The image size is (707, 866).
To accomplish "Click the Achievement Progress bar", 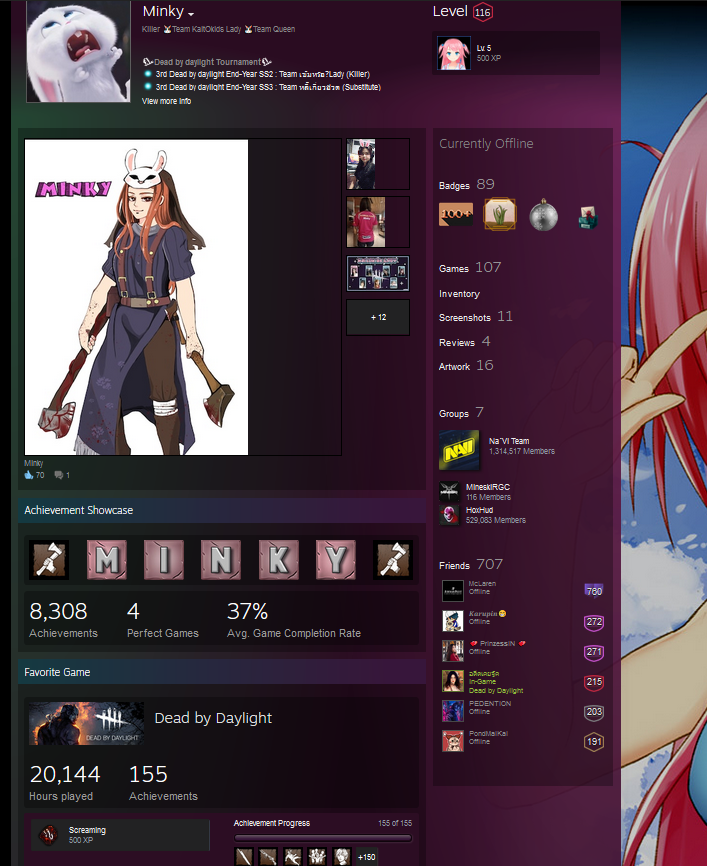I will [323, 838].
